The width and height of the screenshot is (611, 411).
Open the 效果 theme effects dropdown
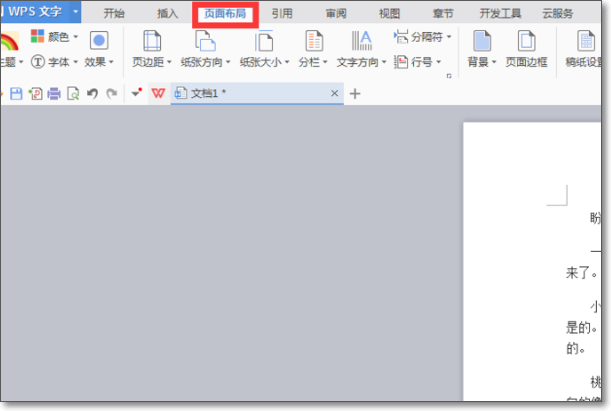pos(99,62)
